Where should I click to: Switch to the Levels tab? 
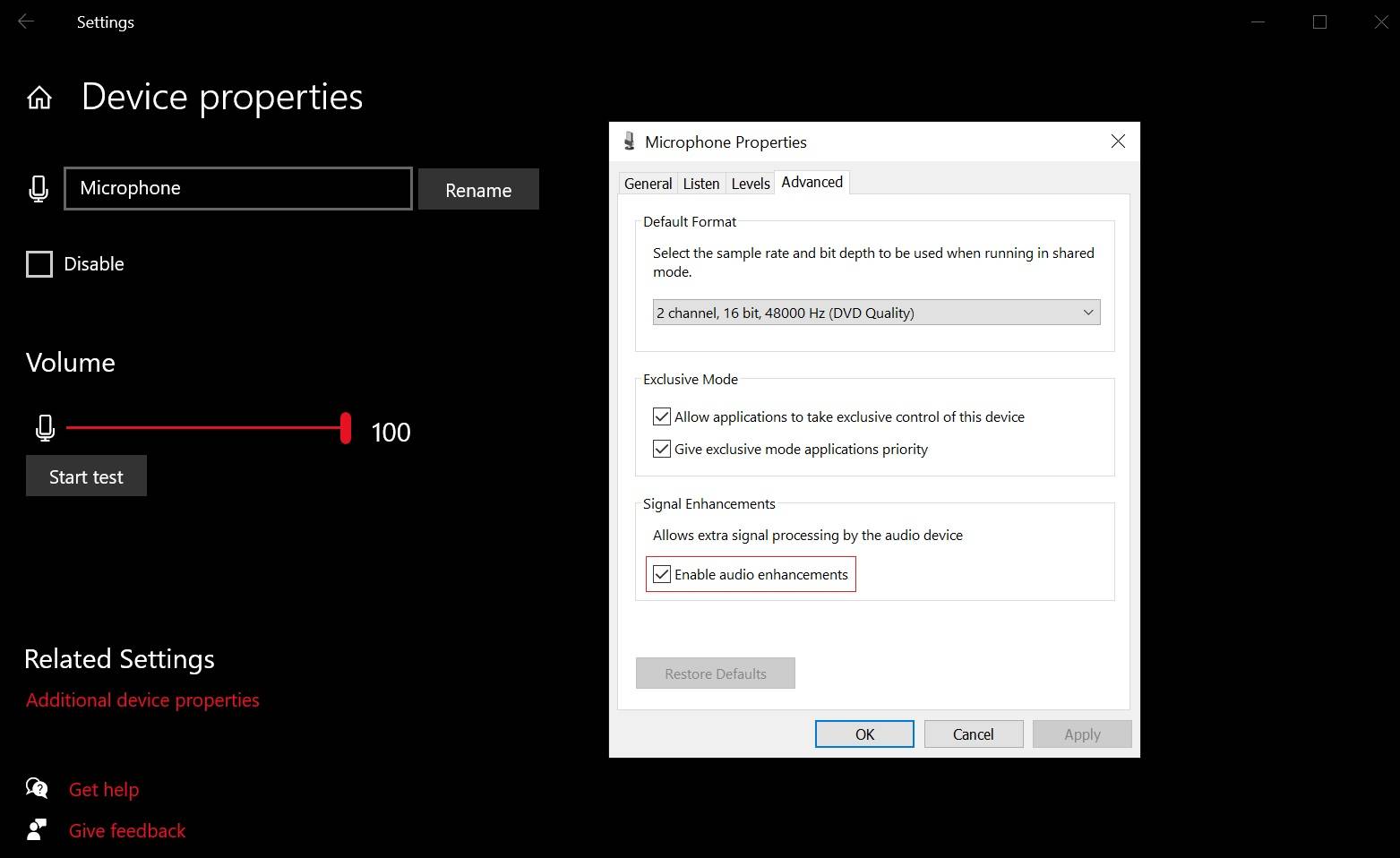click(750, 183)
